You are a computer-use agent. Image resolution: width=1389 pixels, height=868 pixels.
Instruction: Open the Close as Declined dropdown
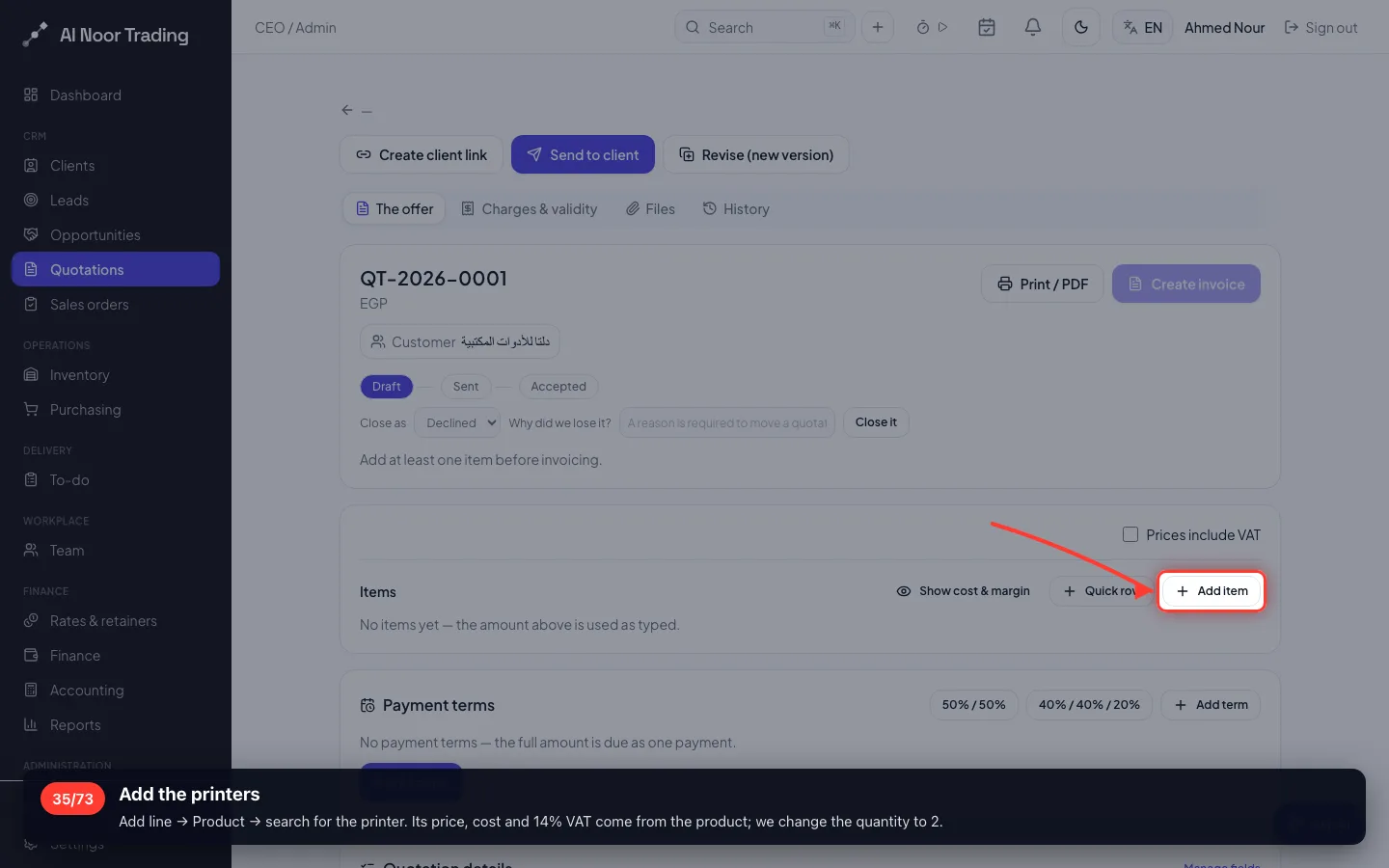[x=457, y=422]
